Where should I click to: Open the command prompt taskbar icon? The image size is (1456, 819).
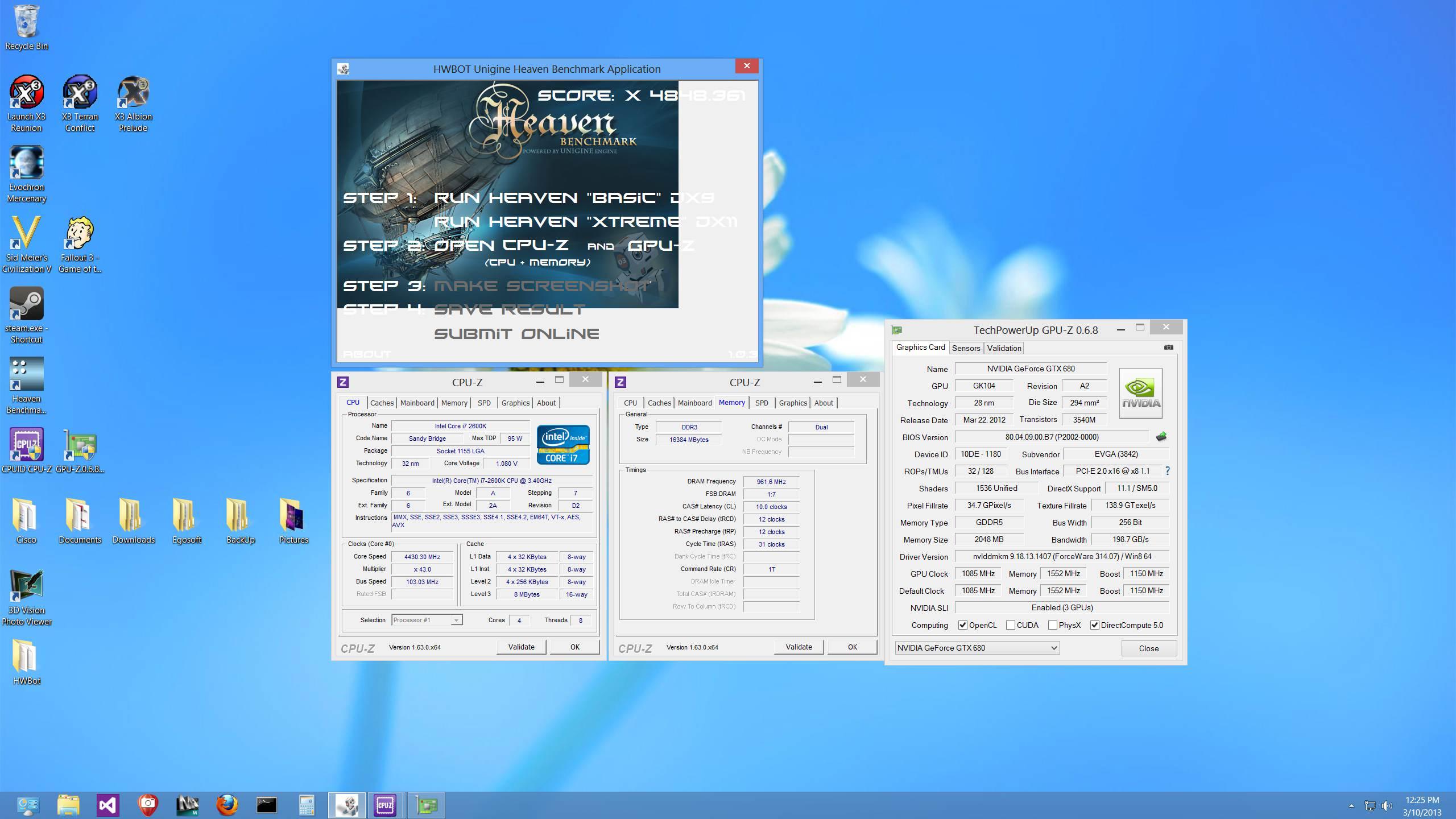pos(266,805)
